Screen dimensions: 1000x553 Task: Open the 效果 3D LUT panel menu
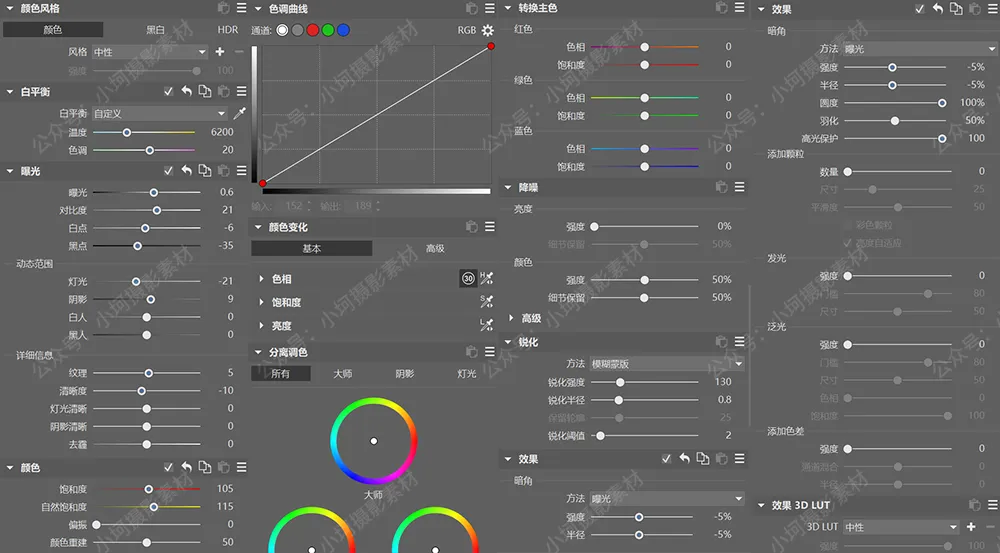coord(993,505)
